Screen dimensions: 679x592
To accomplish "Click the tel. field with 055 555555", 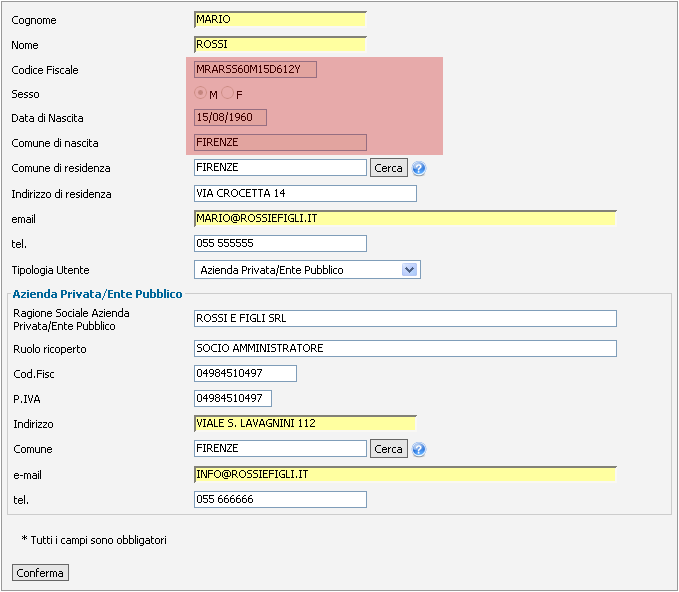I will pyautogui.click(x=280, y=243).
